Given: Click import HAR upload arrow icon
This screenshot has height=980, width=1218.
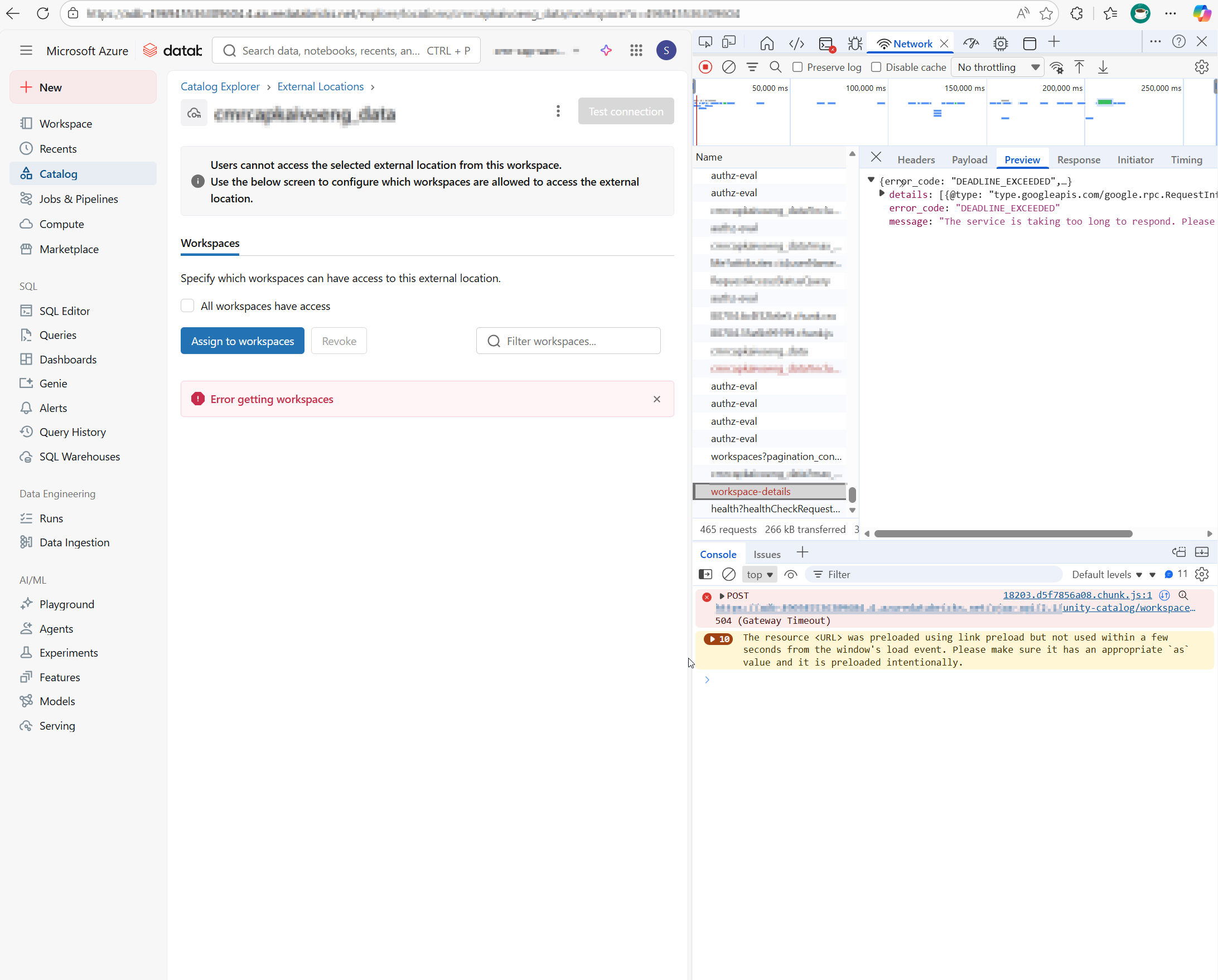Looking at the screenshot, I should click(x=1079, y=67).
